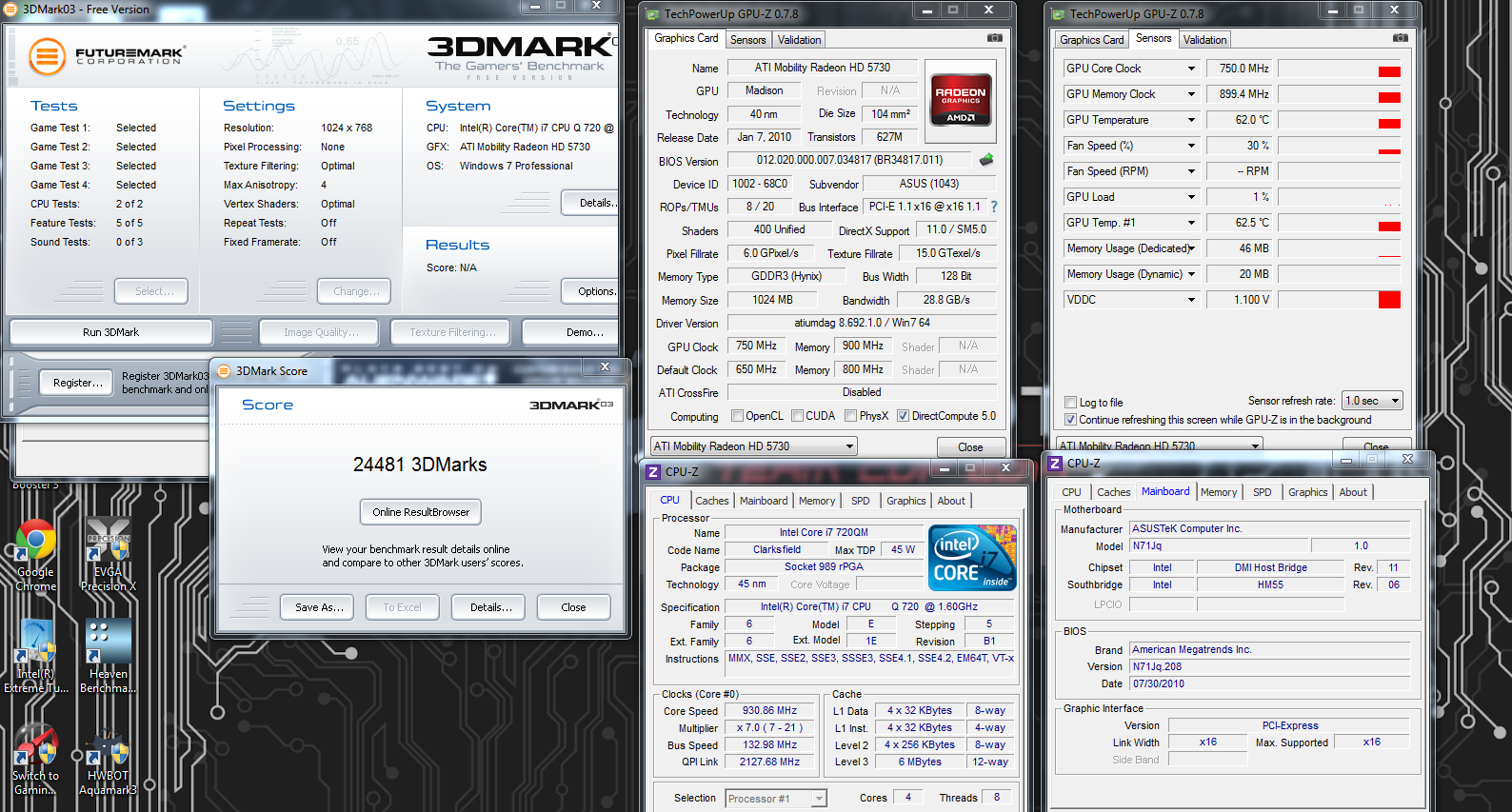The height and width of the screenshot is (812, 1512).
Task: Open Switch to Gaming desktop shortcut
Action: coord(35,761)
